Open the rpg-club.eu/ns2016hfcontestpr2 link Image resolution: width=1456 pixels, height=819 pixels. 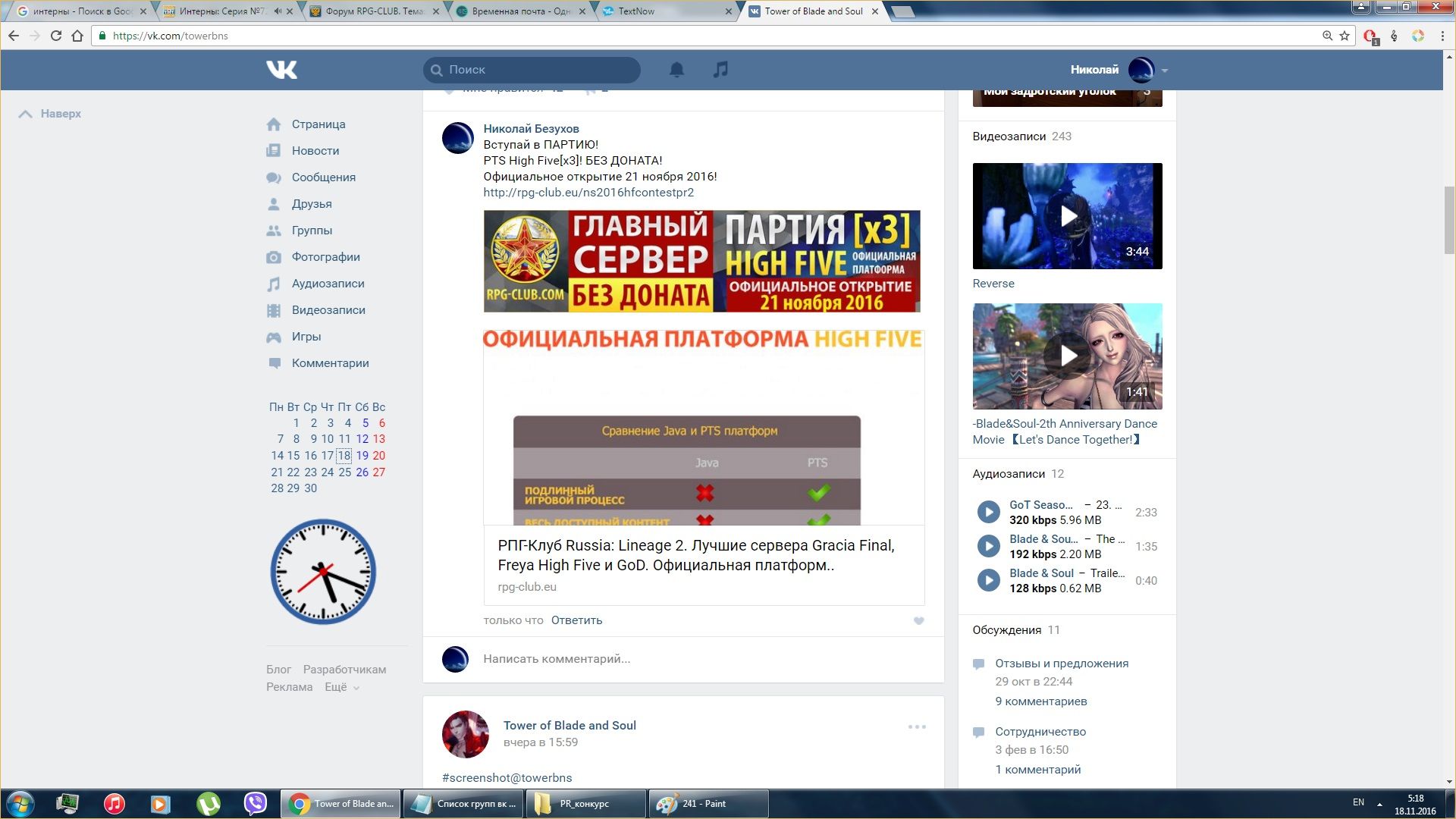[x=588, y=193]
